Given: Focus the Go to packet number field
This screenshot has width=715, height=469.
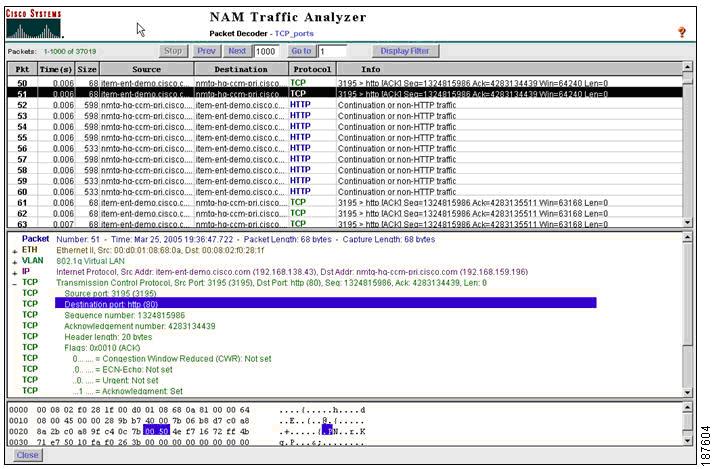Looking at the screenshot, I should [332, 52].
